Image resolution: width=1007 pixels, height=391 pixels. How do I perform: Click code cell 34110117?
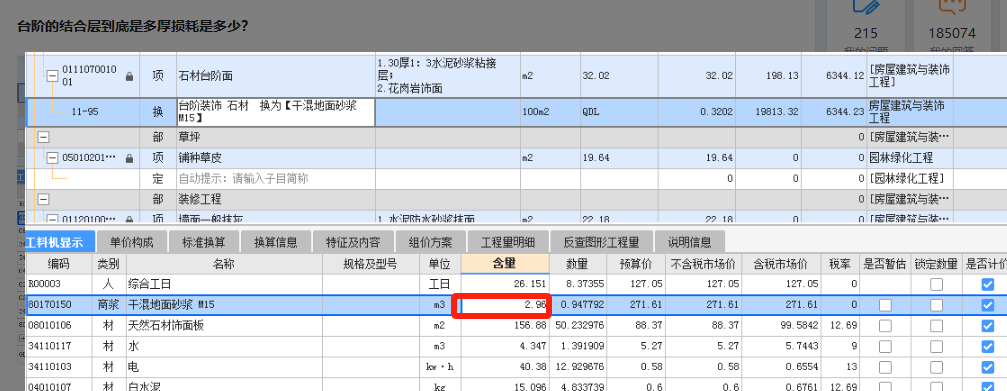pos(58,347)
